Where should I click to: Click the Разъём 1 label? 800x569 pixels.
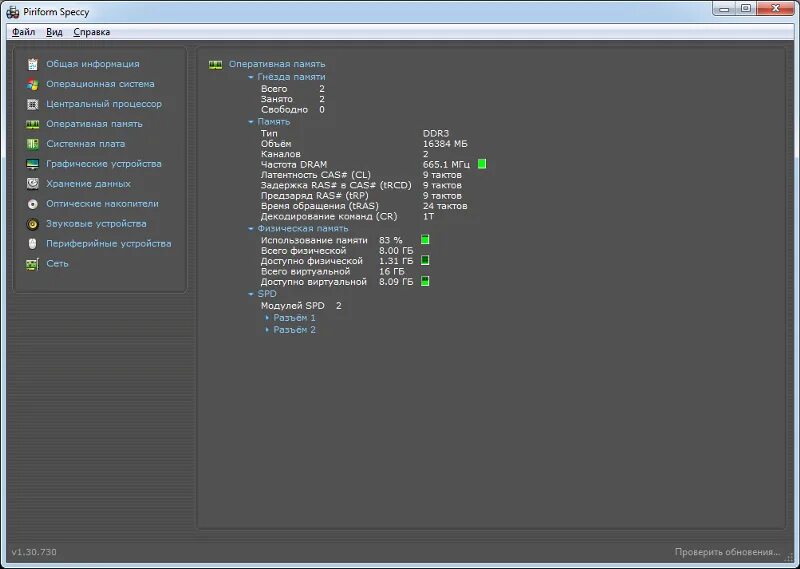coord(294,317)
